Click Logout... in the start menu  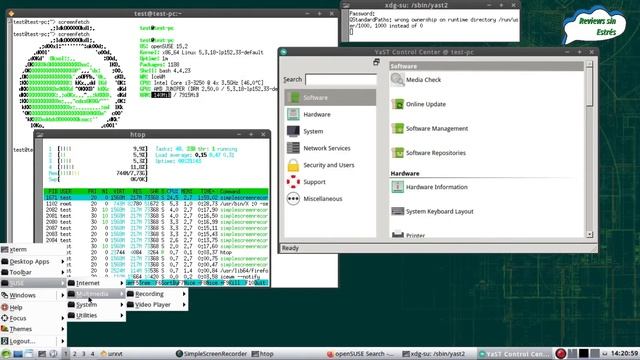coord(33,341)
